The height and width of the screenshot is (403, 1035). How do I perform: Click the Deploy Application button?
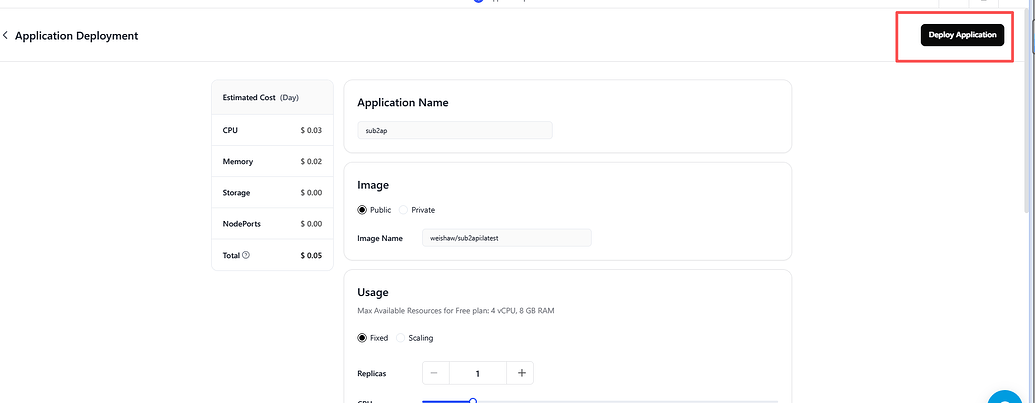[962, 35]
